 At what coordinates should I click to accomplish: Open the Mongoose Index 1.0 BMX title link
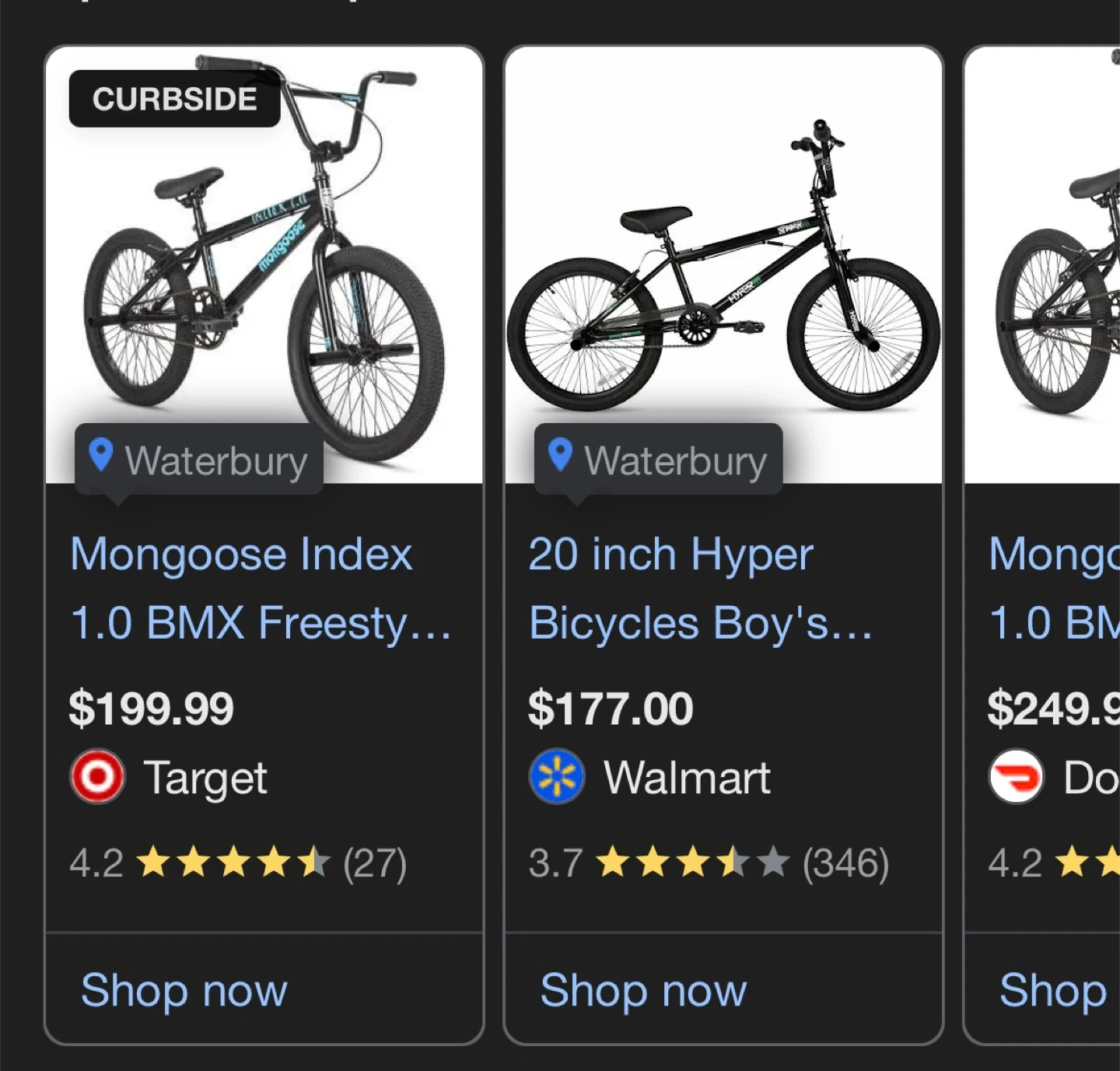[x=260, y=588]
